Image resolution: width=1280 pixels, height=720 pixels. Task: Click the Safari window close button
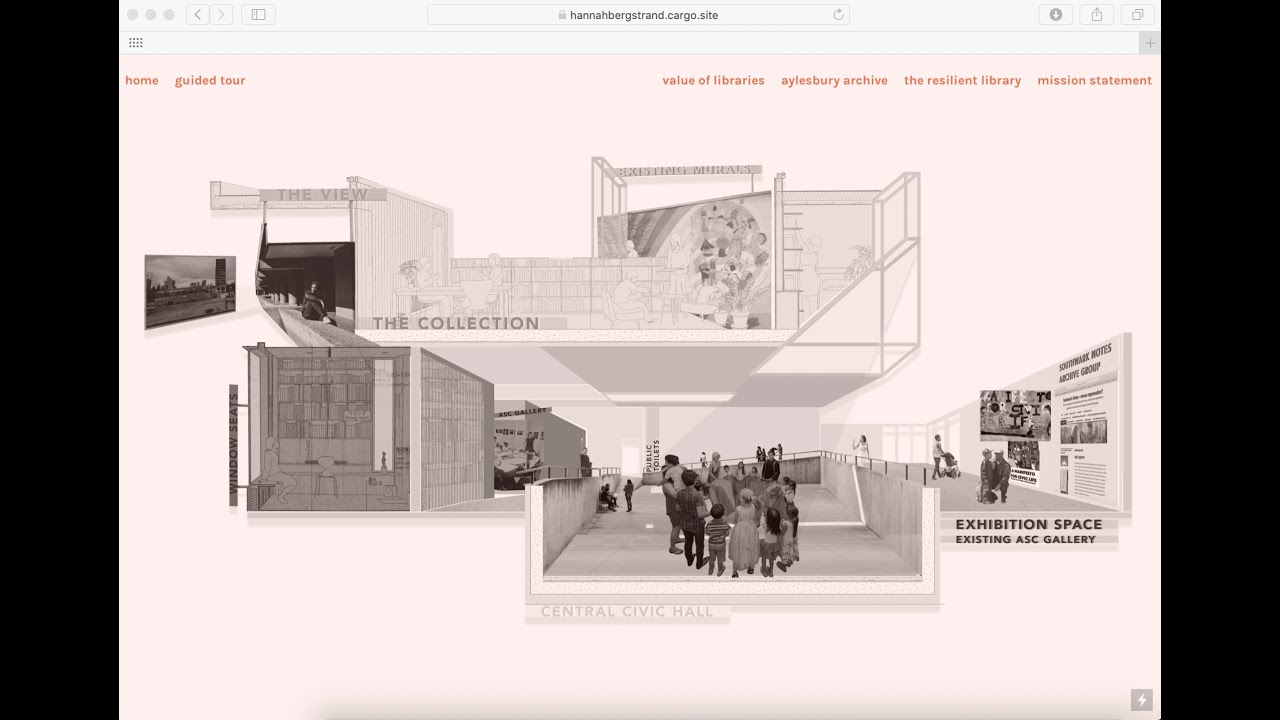[x=133, y=14]
